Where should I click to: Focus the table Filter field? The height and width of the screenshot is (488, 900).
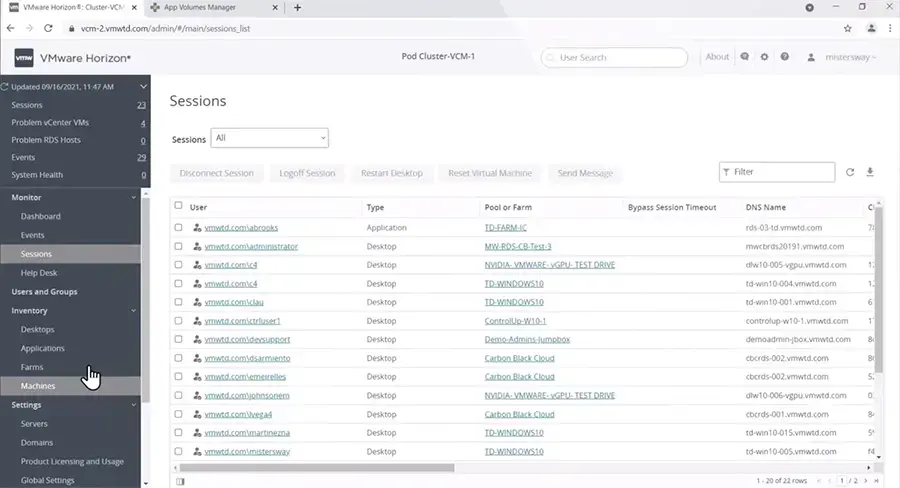click(x=777, y=172)
